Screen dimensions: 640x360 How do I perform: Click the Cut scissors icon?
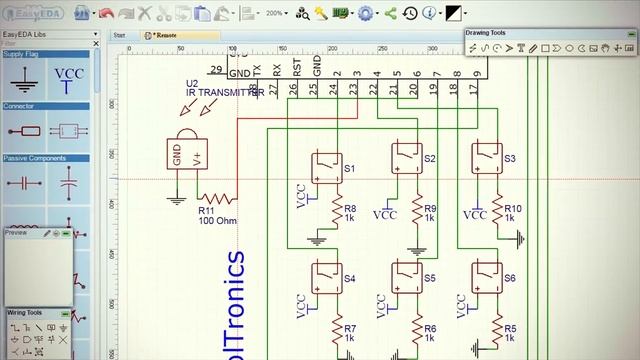click(x=164, y=13)
